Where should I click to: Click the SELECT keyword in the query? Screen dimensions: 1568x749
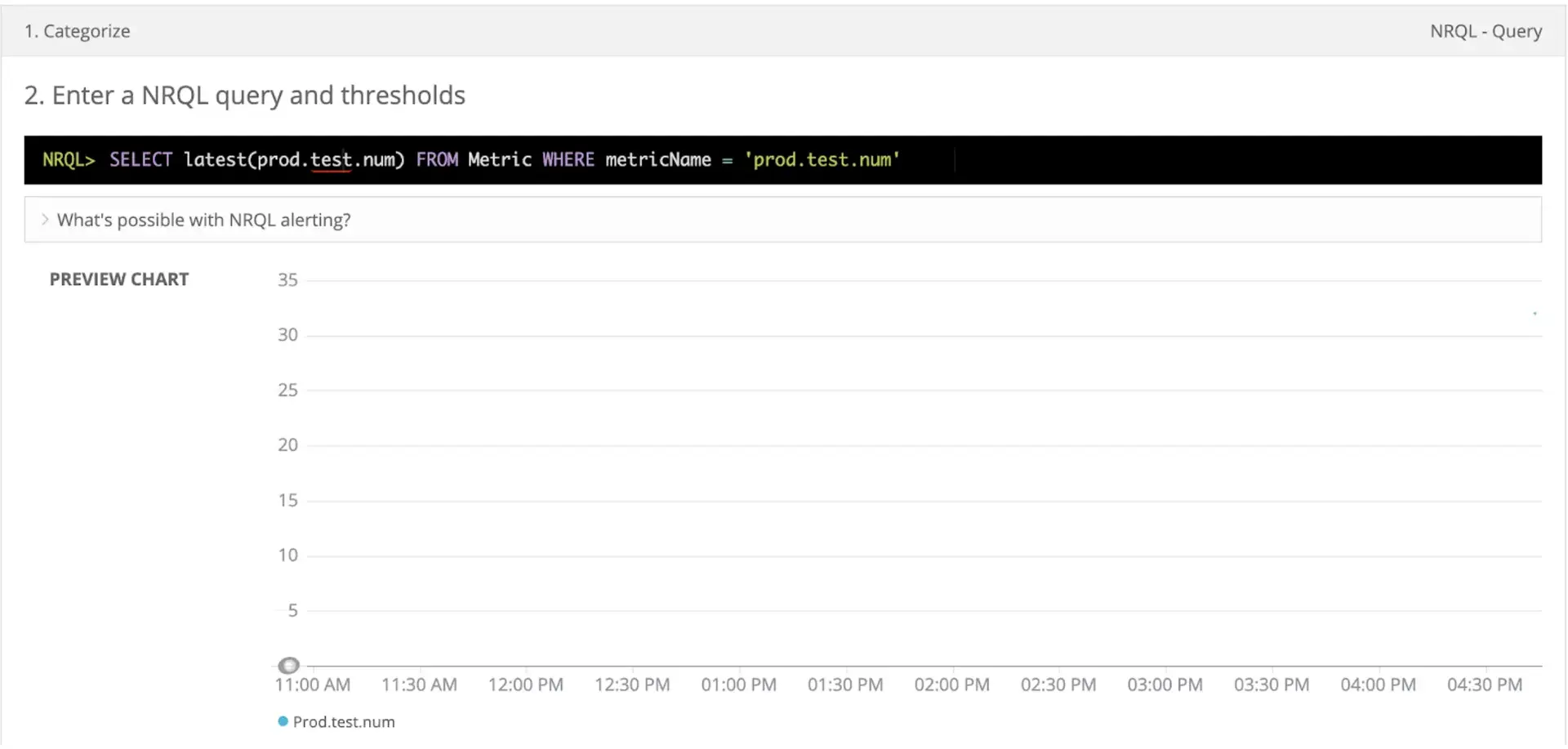coord(140,160)
